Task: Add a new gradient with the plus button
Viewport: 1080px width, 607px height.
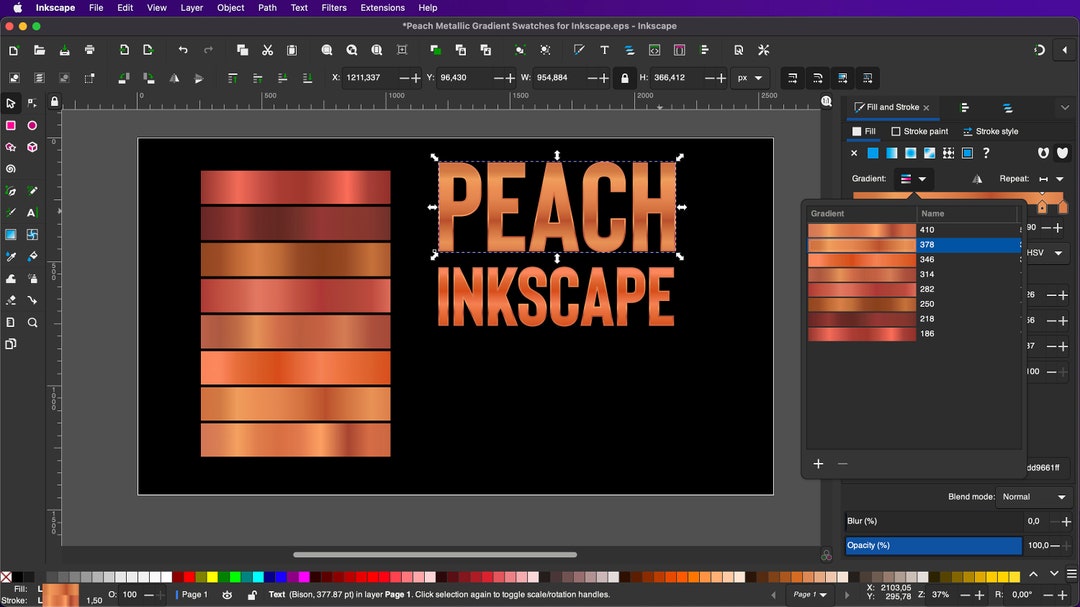Action: pos(818,463)
